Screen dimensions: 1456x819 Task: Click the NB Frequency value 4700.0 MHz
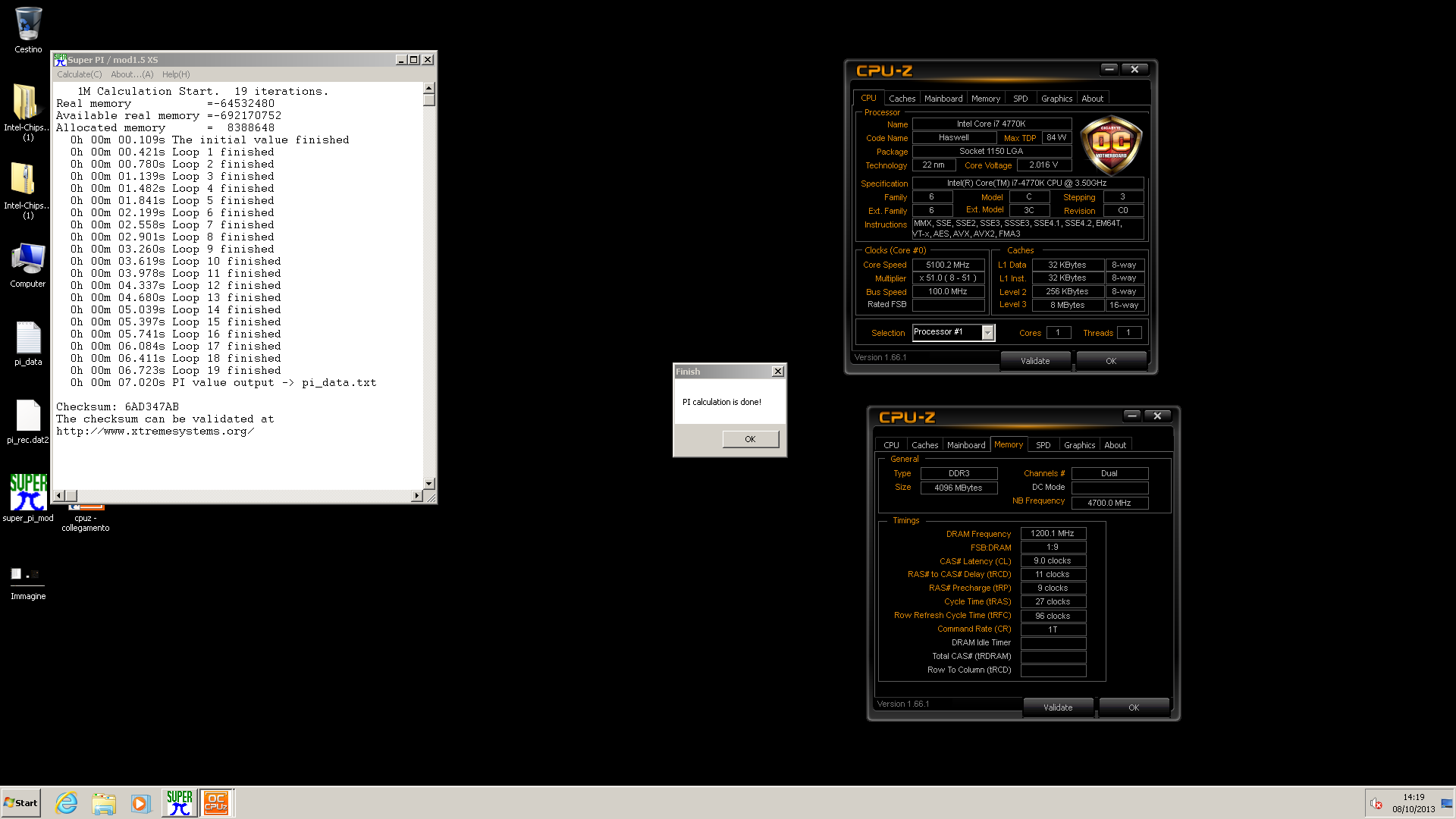[x=1109, y=503]
